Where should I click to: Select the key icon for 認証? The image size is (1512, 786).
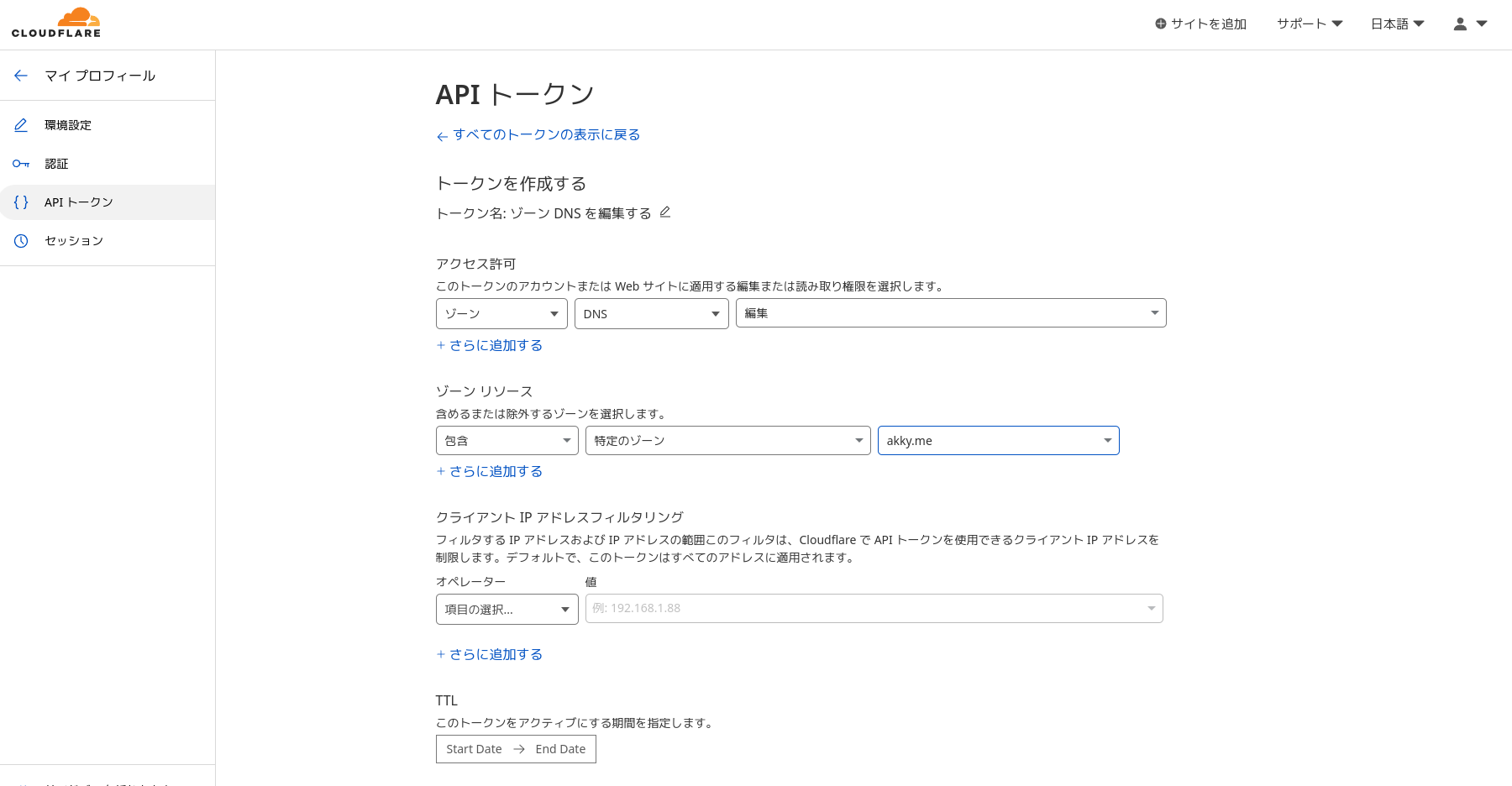(x=21, y=163)
